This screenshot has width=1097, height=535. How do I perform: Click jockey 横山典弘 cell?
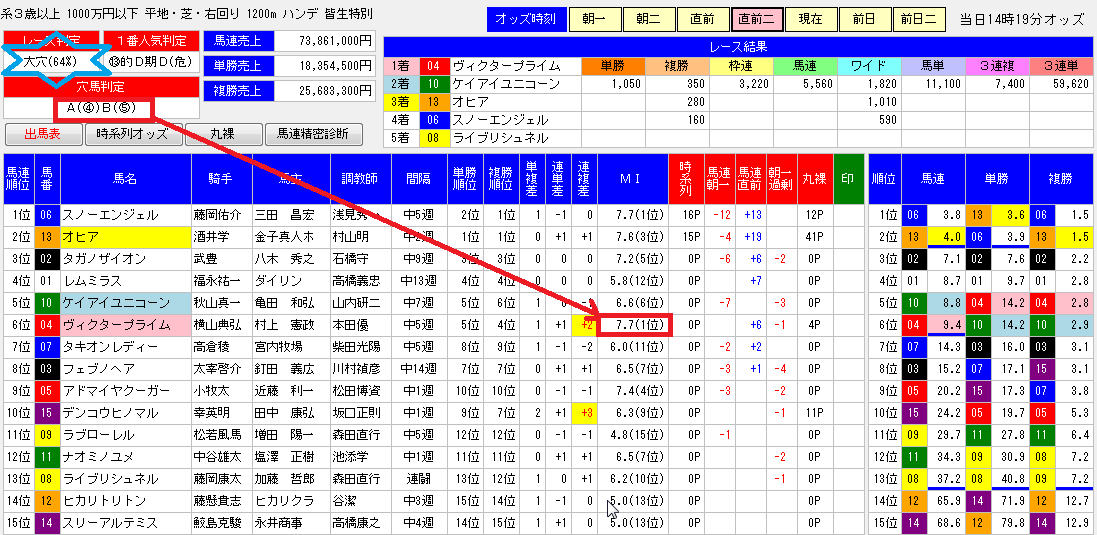click(221, 325)
